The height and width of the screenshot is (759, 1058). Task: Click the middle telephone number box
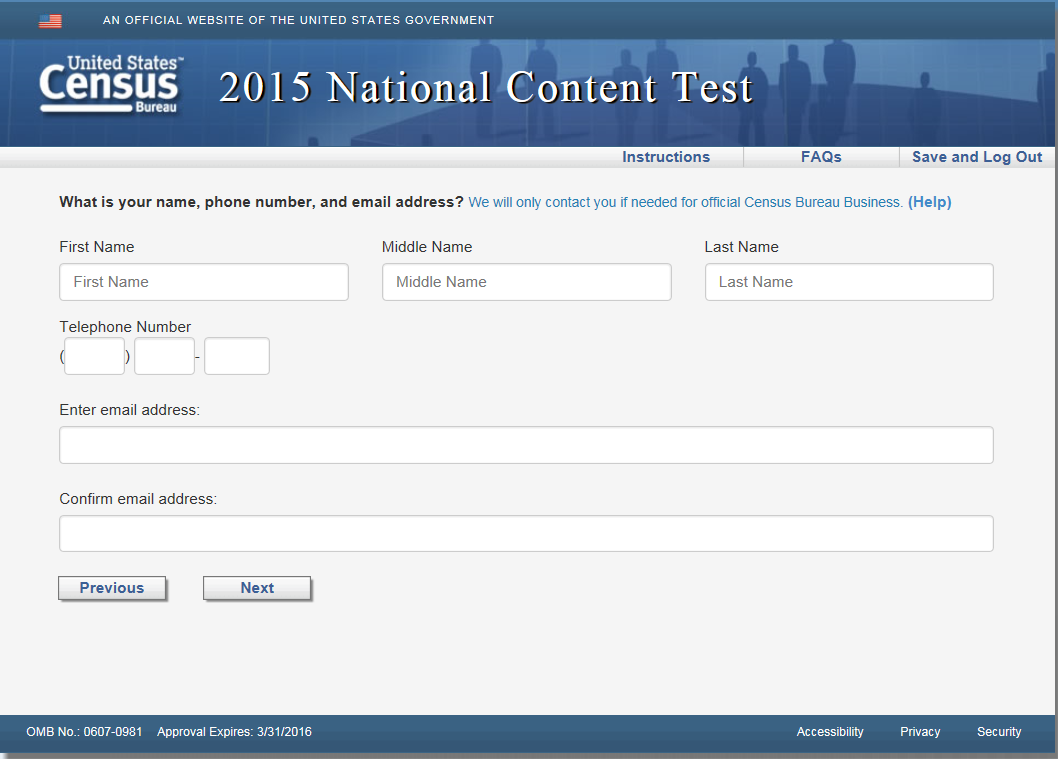(164, 356)
